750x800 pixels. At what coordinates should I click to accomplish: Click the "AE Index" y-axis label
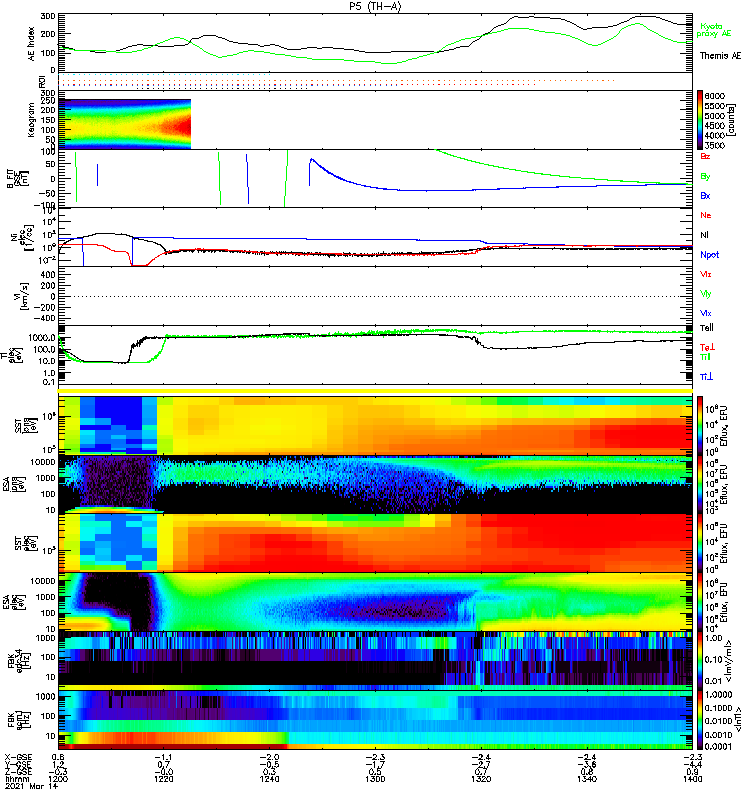[x=32, y=43]
